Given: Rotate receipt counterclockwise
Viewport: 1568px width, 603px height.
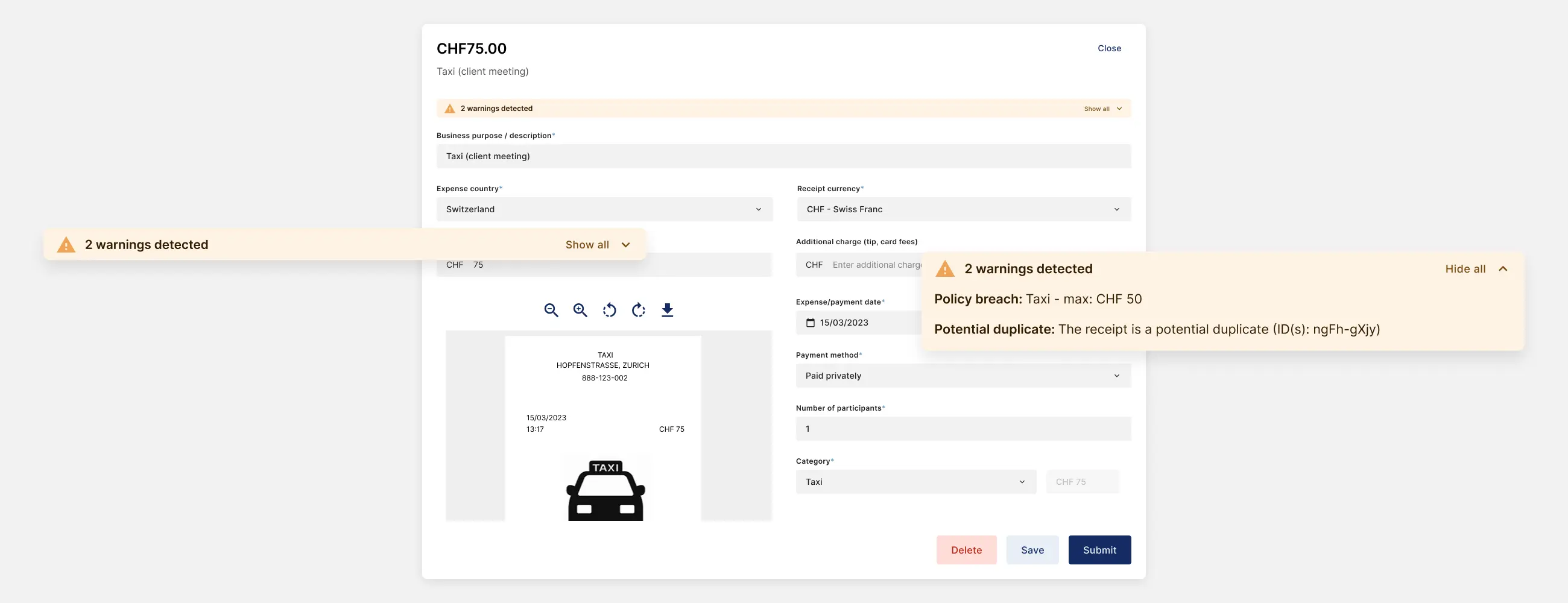Looking at the screenshot, I should point(609,311).
